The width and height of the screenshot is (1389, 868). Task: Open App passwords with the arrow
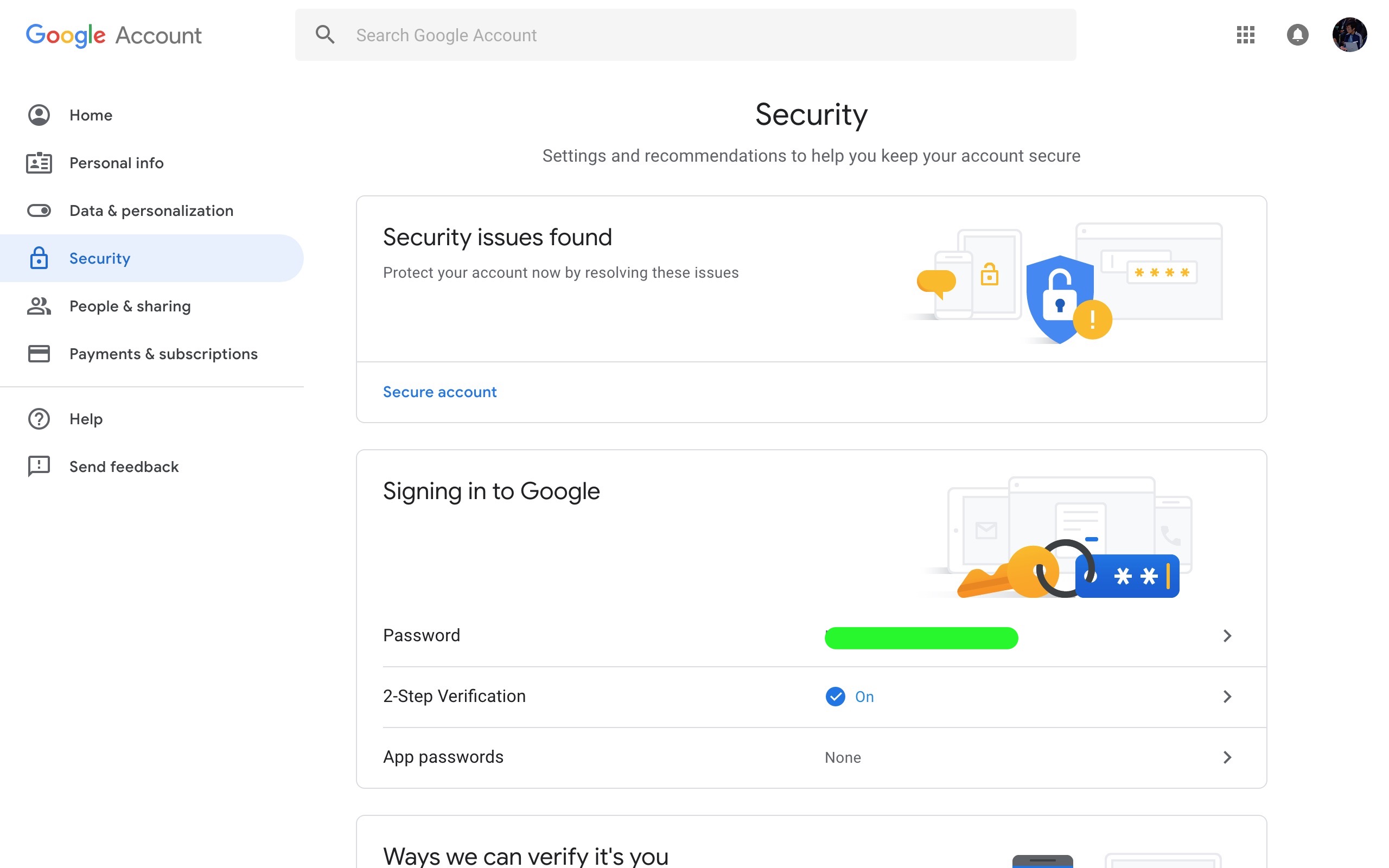point(1228,757)
